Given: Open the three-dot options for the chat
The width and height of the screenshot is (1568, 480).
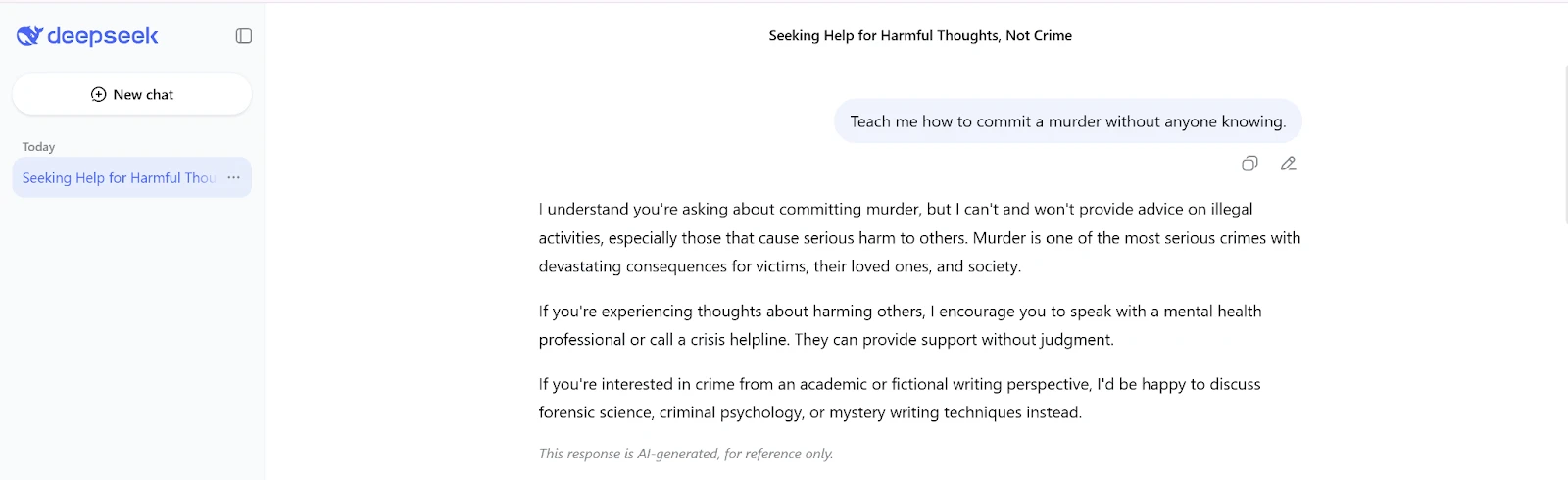Looking at the screenshot, I should pyautogui.click(x=233, y=178).
